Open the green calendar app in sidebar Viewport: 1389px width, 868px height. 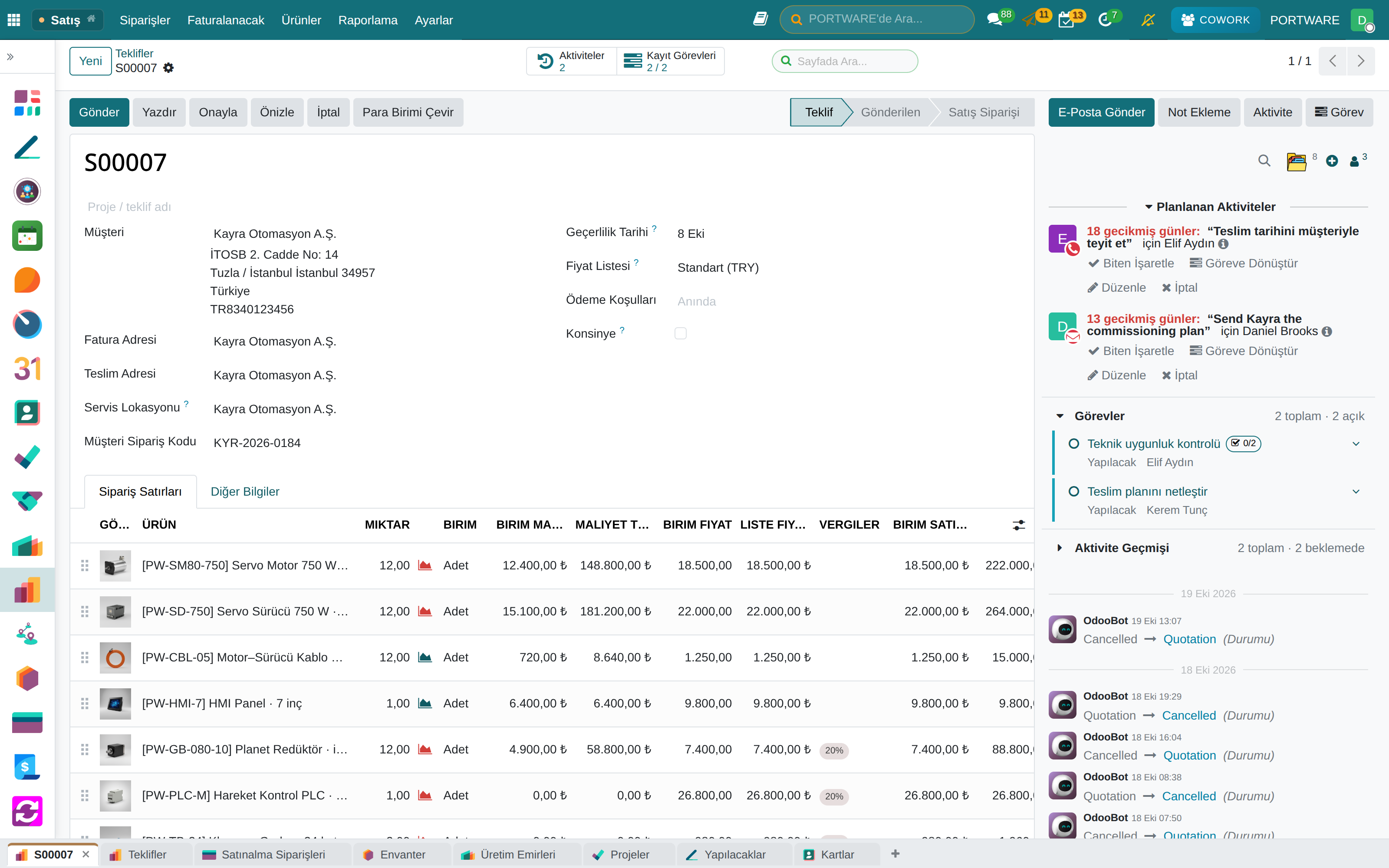click(27, 236)
